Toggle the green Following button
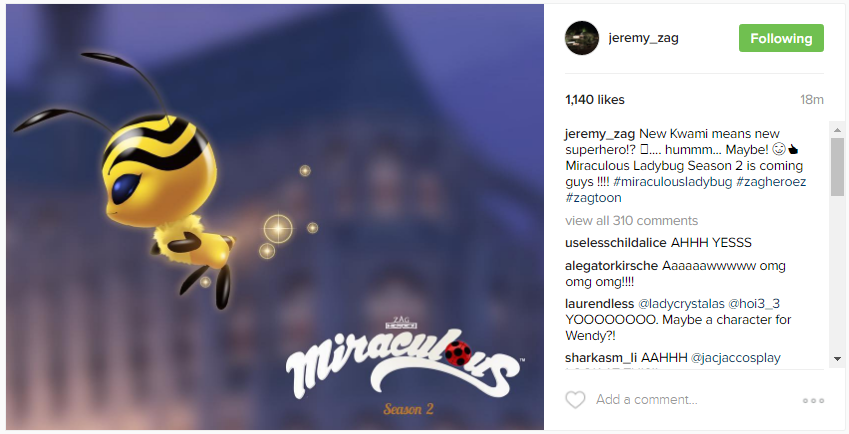The height and width of the screenshot is (434, 849). point(781,38)
